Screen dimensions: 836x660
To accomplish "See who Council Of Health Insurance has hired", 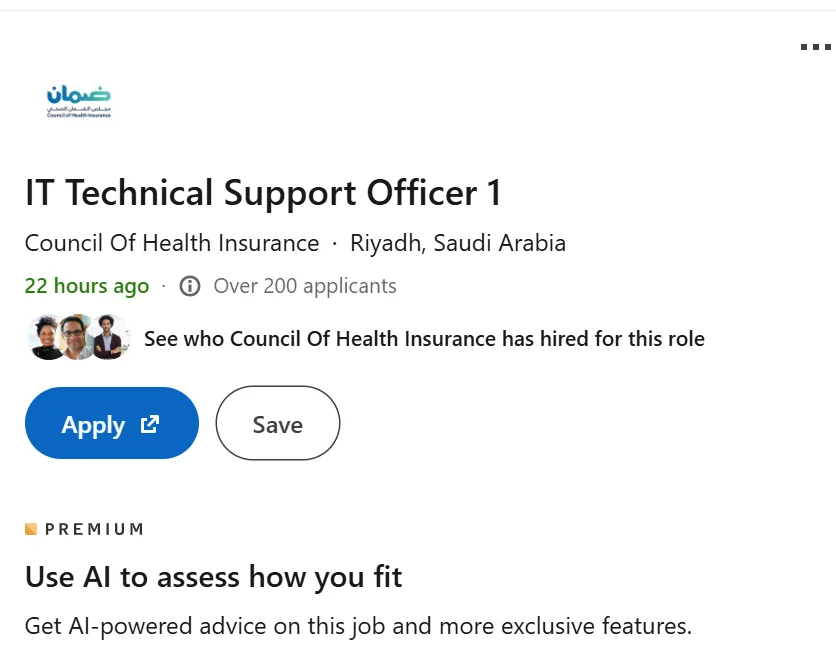I will pyautogui.click(x=424, y=339).
